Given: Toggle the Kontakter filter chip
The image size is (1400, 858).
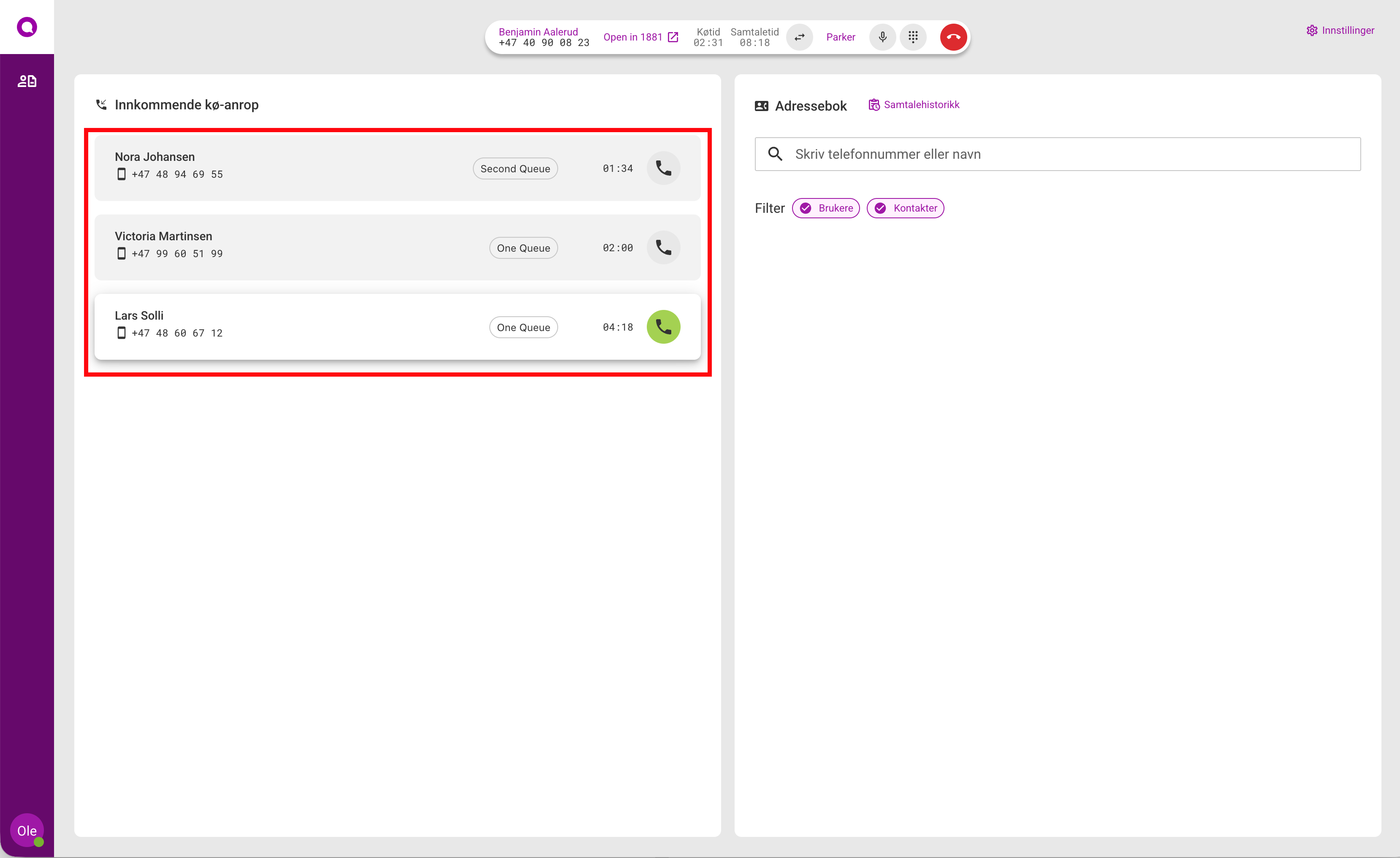Looking at the screenshot, I should (905, 208).
